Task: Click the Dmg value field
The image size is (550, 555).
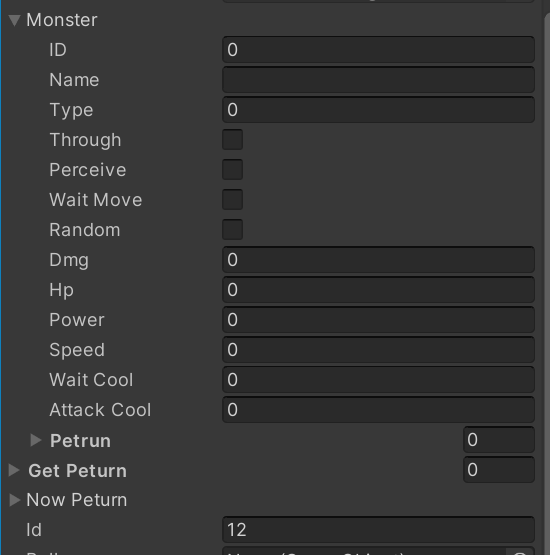Action: pos(378,260)
